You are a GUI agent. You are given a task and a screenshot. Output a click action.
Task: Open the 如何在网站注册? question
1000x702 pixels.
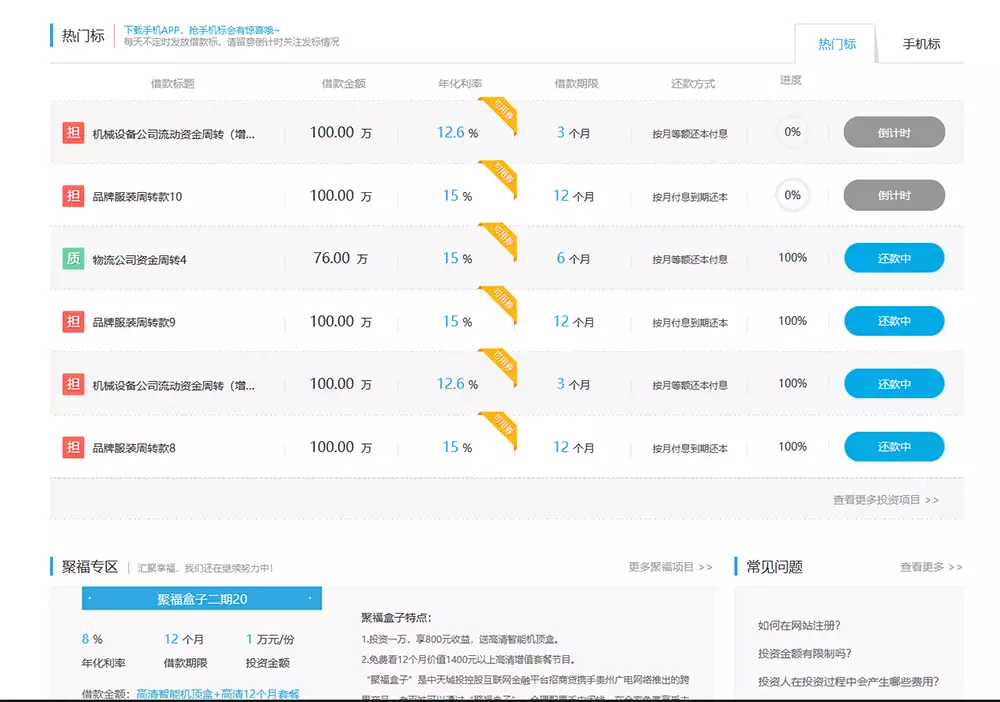pos(799,625)
